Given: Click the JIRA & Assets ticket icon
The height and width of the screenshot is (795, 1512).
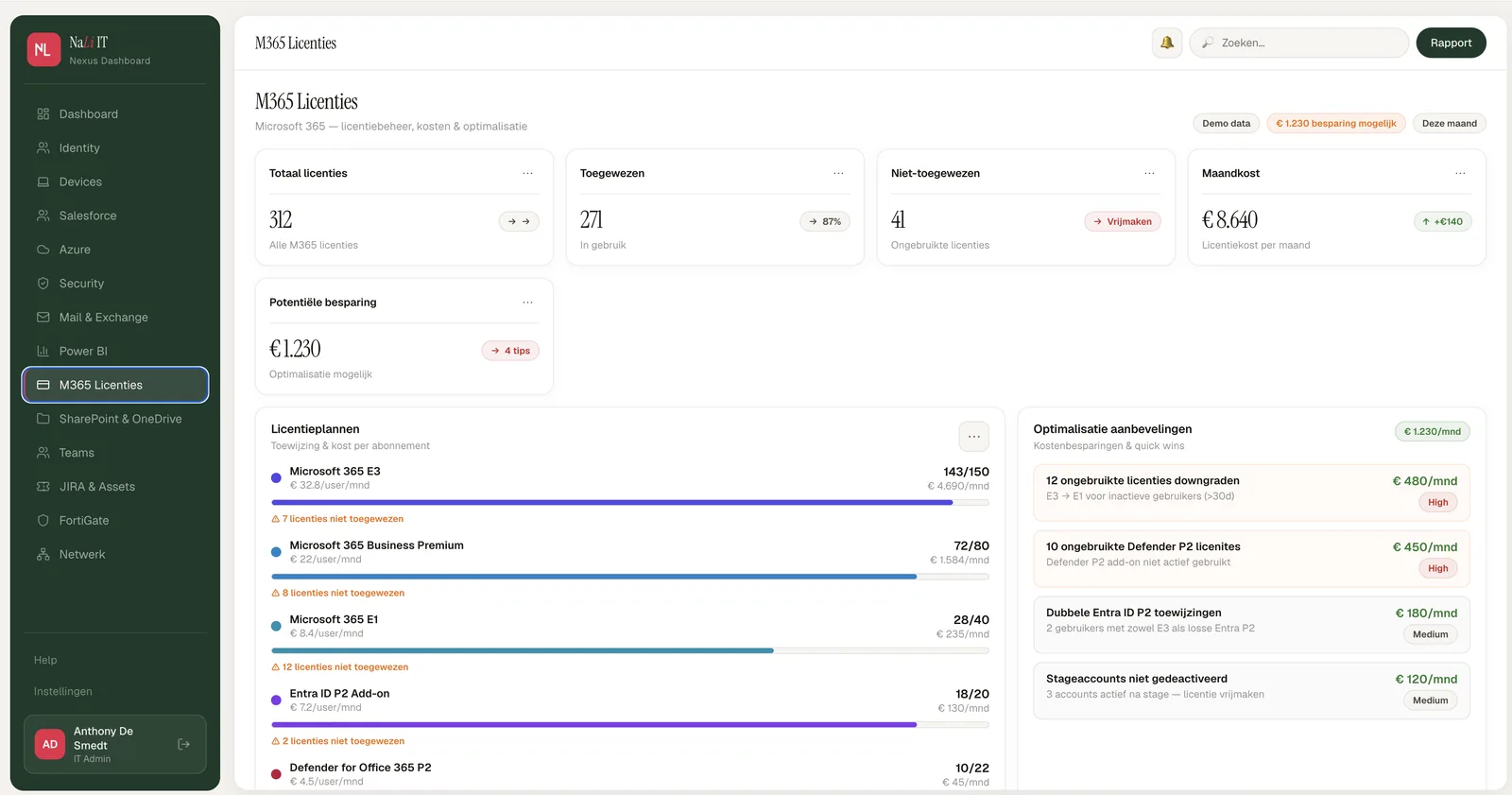Looking at the screenshot, I should [x=43, y=487].
